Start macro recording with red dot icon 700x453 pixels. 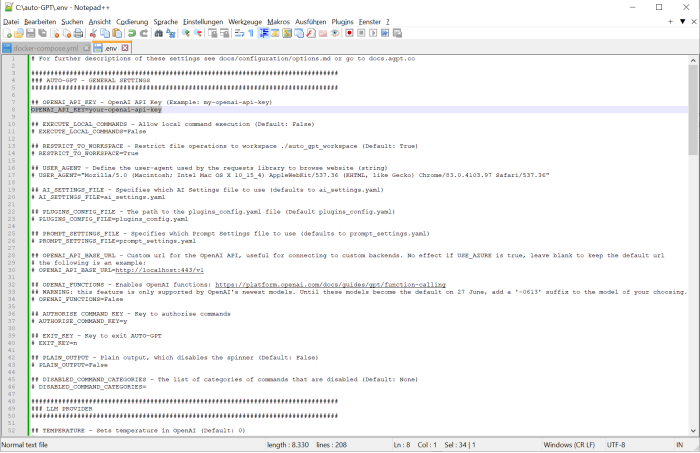pyautogui.click(x=350, y=33)
